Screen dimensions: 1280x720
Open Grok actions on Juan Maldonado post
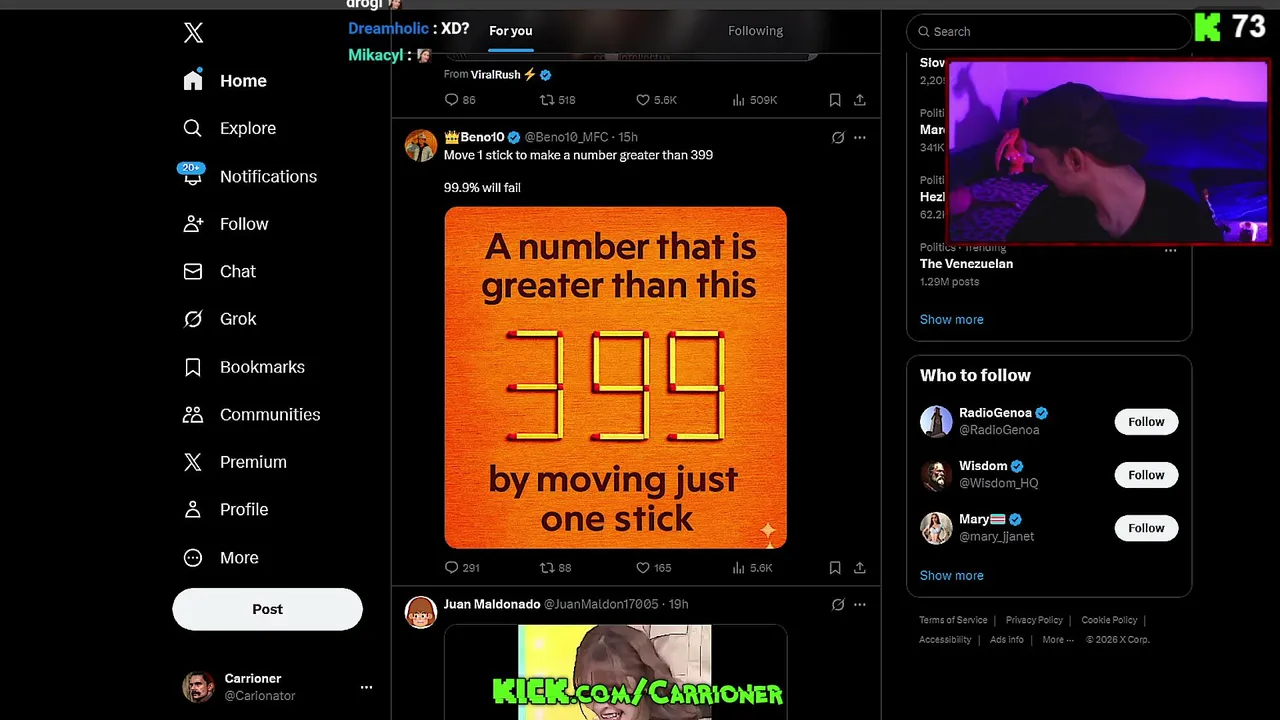tap(838, 605)
